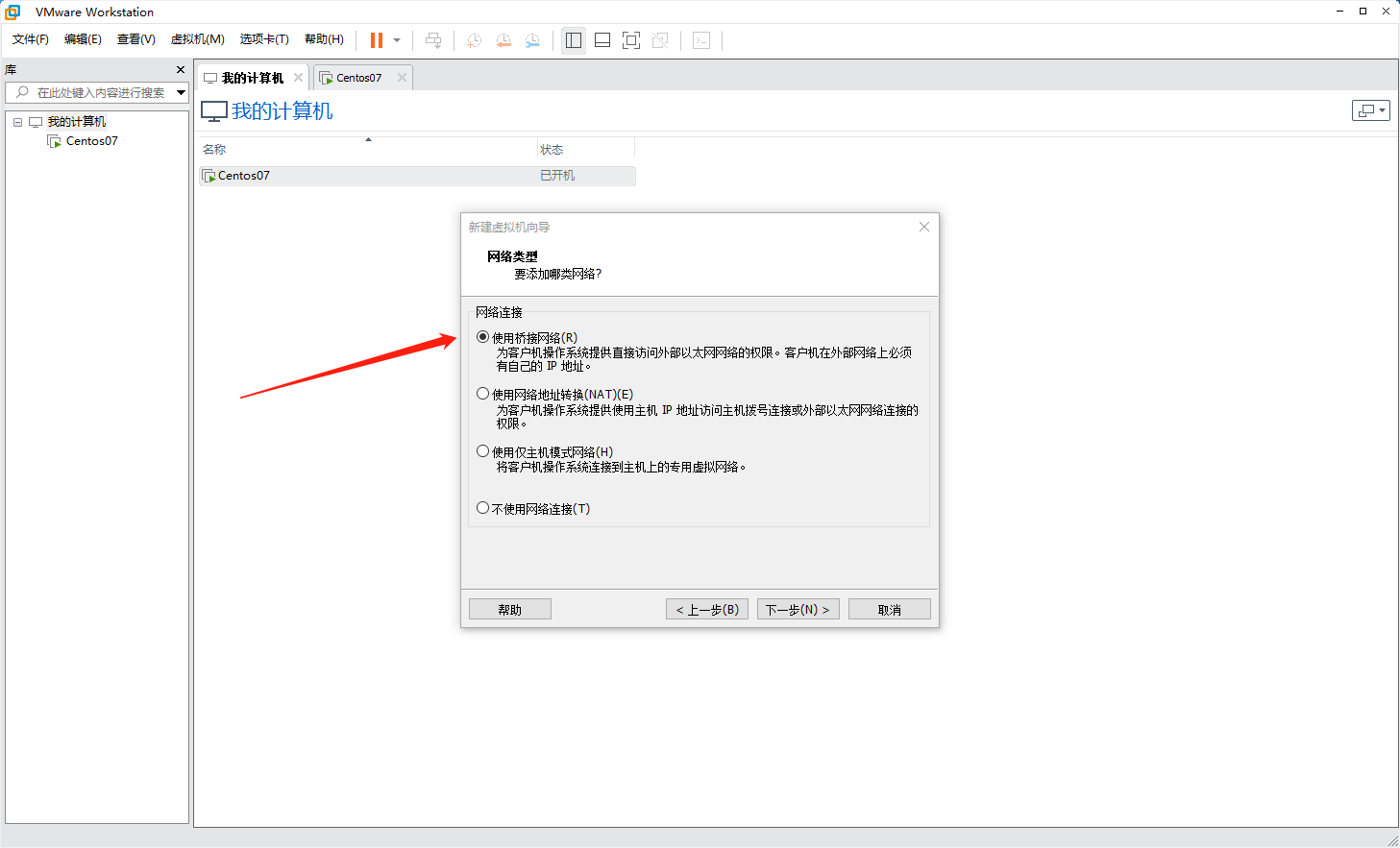Open the power options dropdown beside pause
Screen dimensions: 1400x848
coord(397,40)
